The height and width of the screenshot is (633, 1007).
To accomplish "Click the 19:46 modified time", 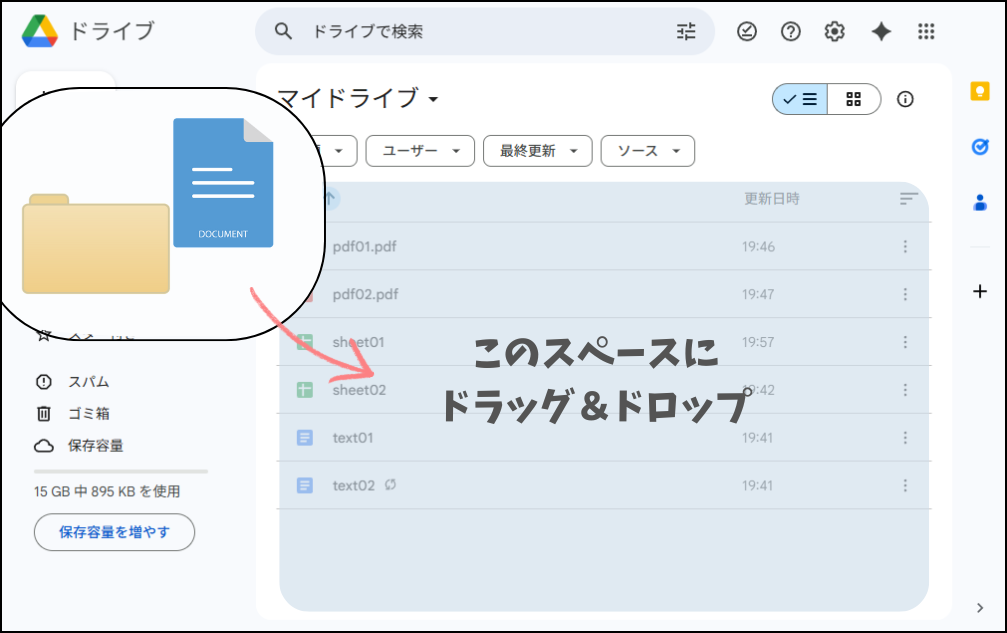I will 758,247.
